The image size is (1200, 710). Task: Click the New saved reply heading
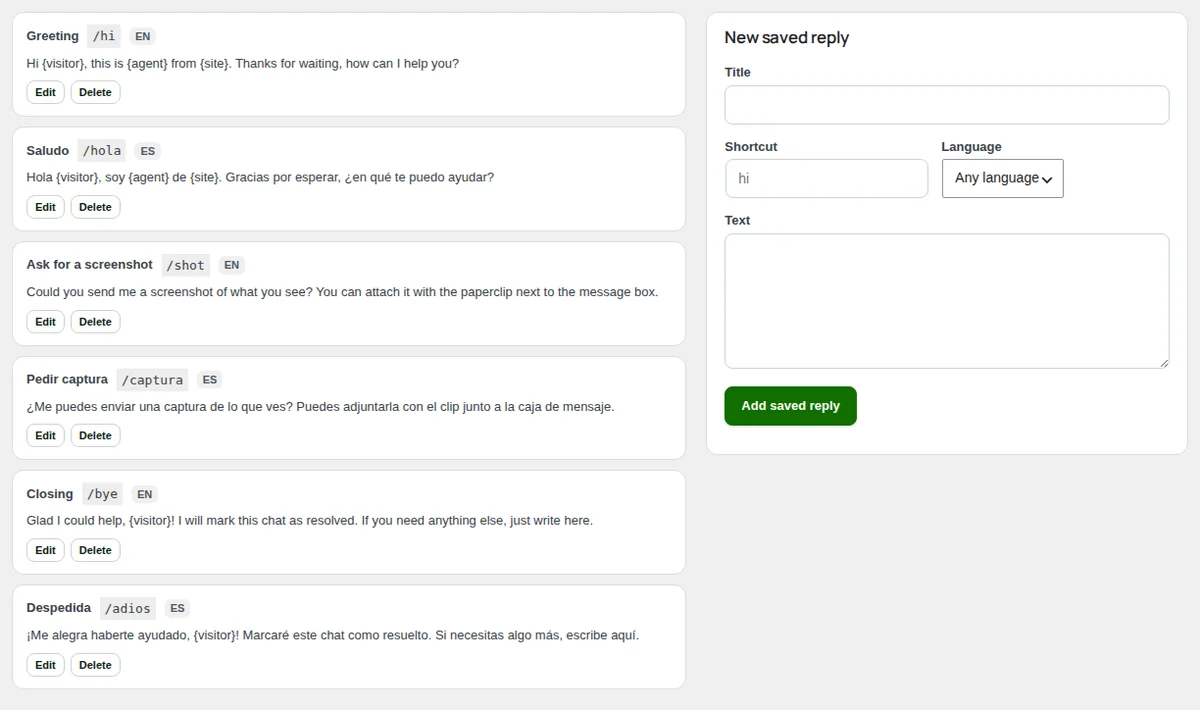[786, 38]
